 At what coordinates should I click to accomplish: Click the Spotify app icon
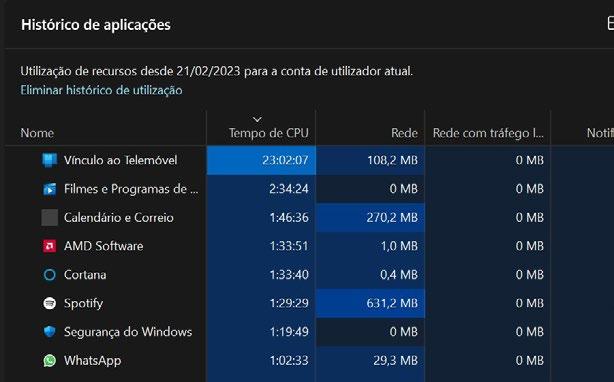point(49,303)
